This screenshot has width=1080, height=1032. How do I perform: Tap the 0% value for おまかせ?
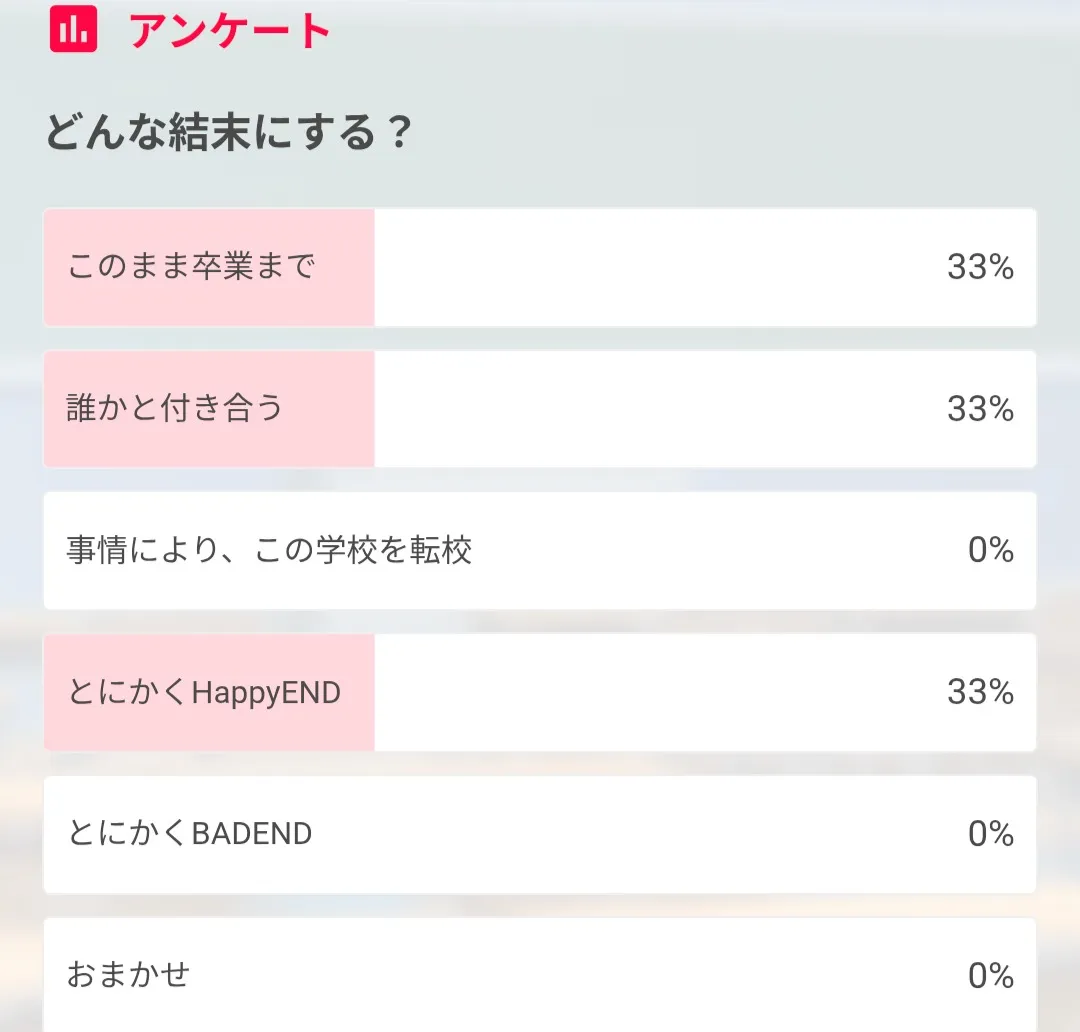click(990, 974)
